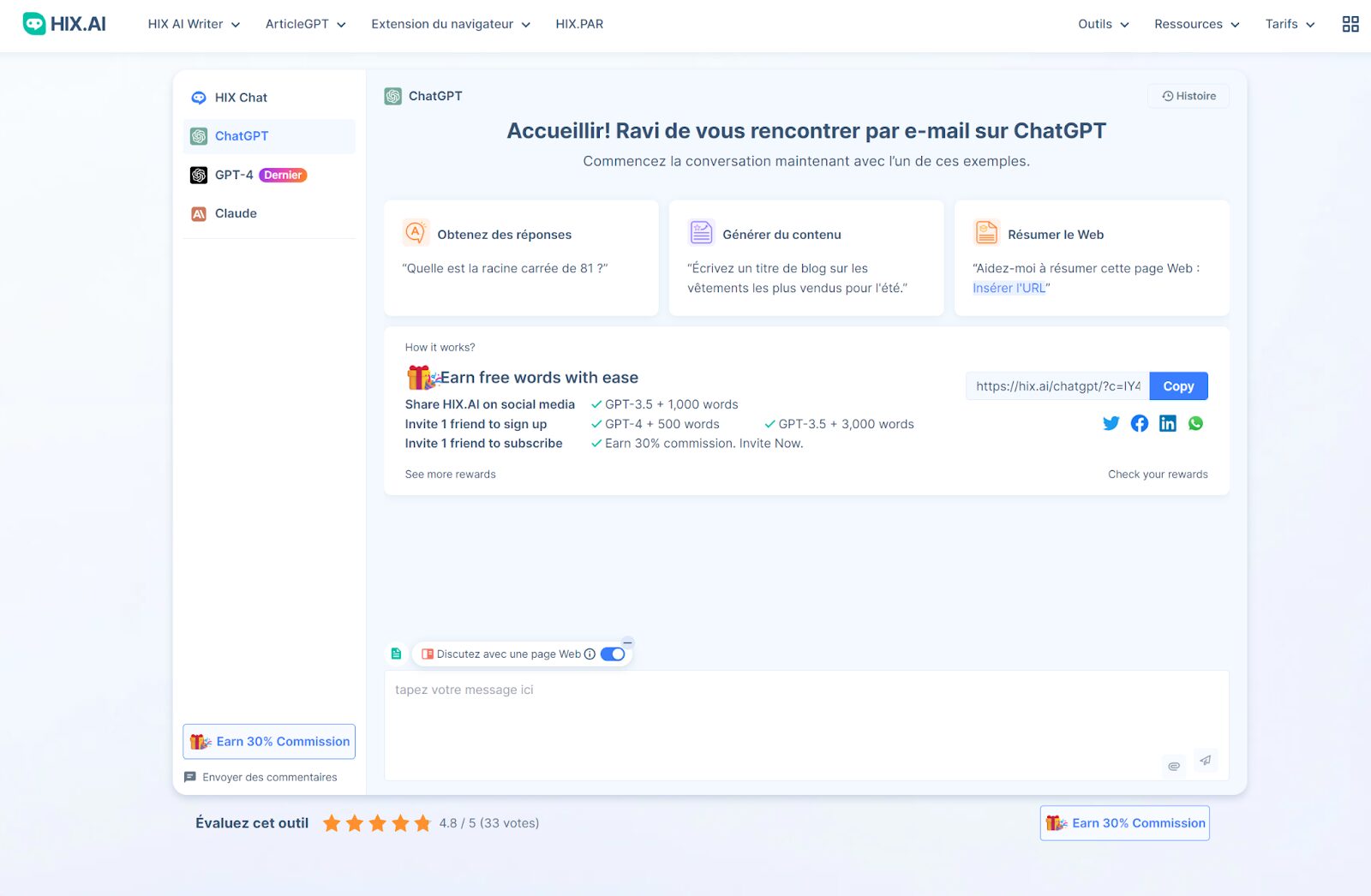Copy the referral link
The height and width of the screenshot is (896, 1371).
tap(1178, 386)
